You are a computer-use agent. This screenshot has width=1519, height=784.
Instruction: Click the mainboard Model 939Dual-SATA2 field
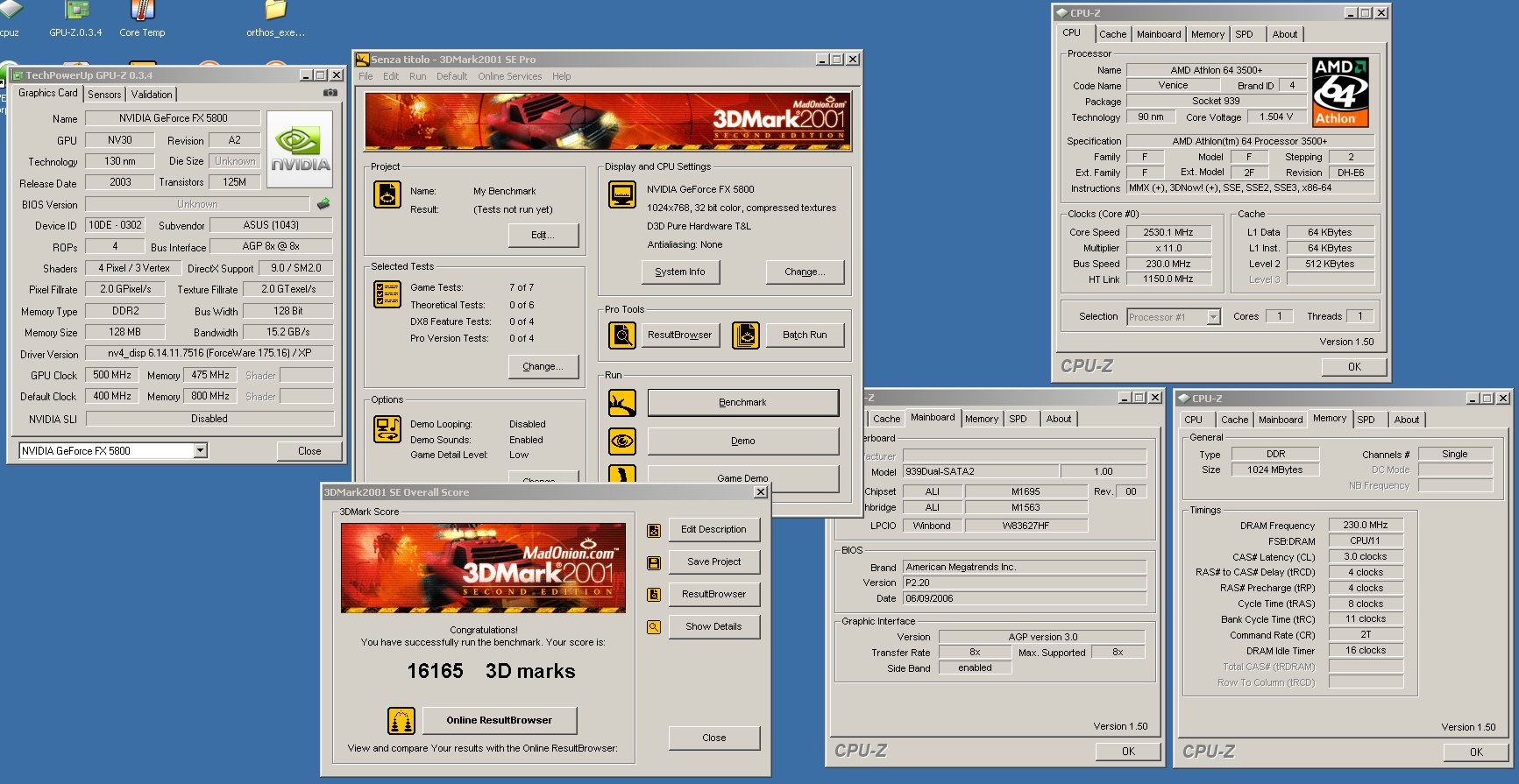[x=981, y=471]
